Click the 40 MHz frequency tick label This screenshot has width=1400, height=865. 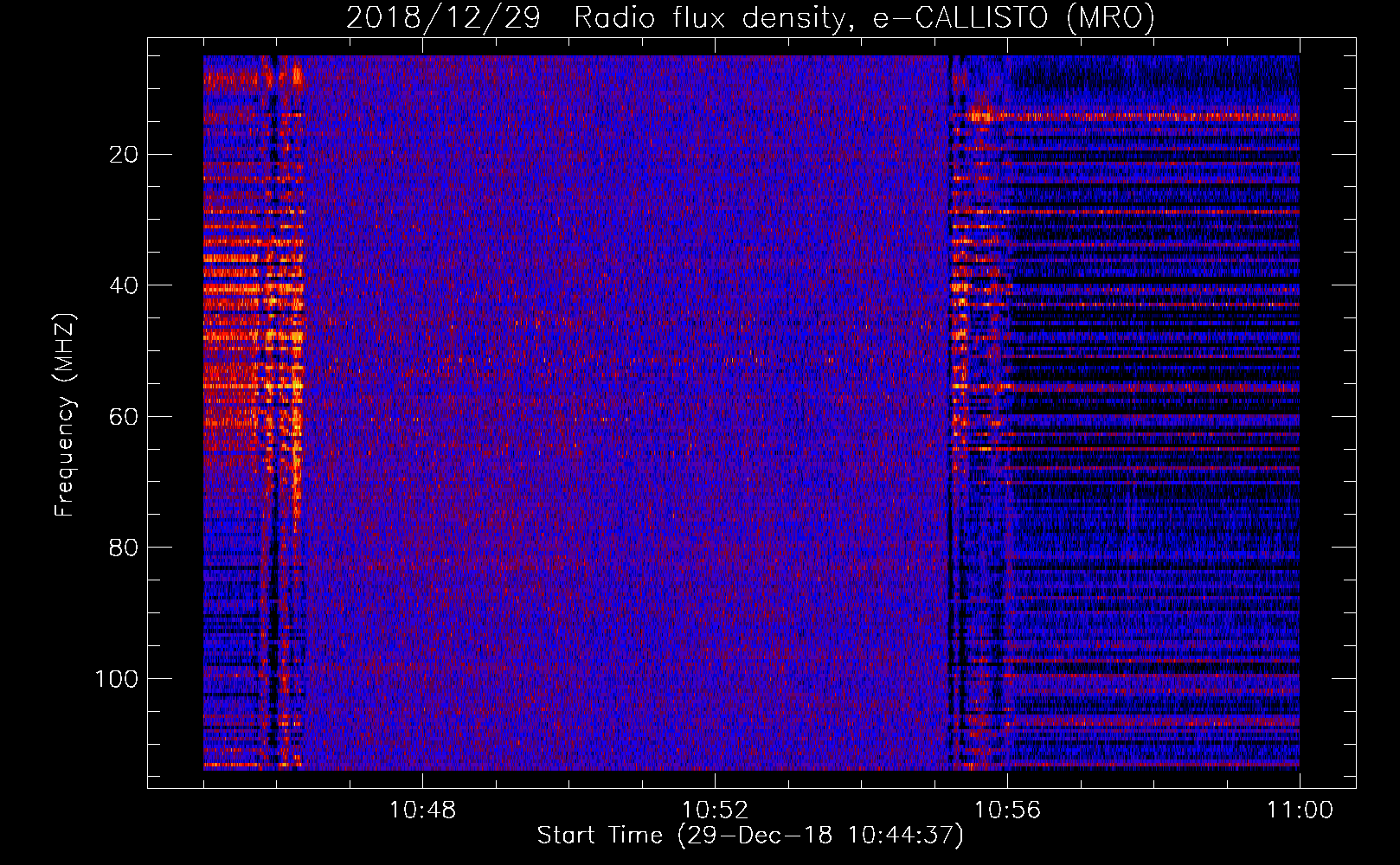click(125, 285)
